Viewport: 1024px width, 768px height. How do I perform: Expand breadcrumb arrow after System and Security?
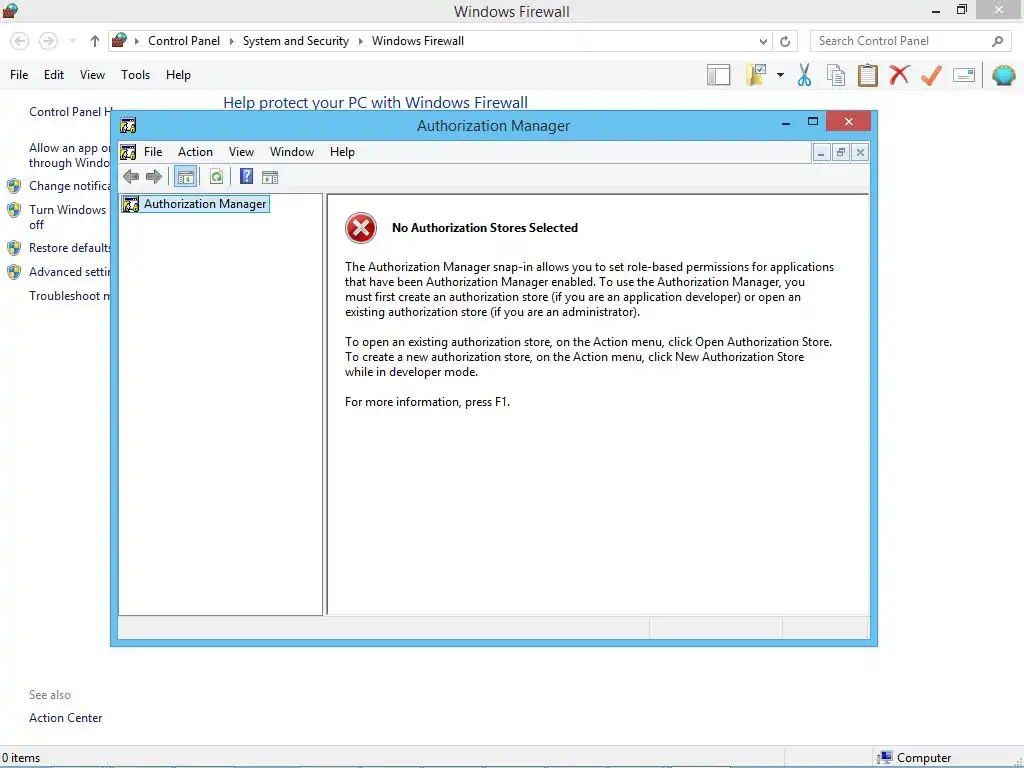(360, 41)
